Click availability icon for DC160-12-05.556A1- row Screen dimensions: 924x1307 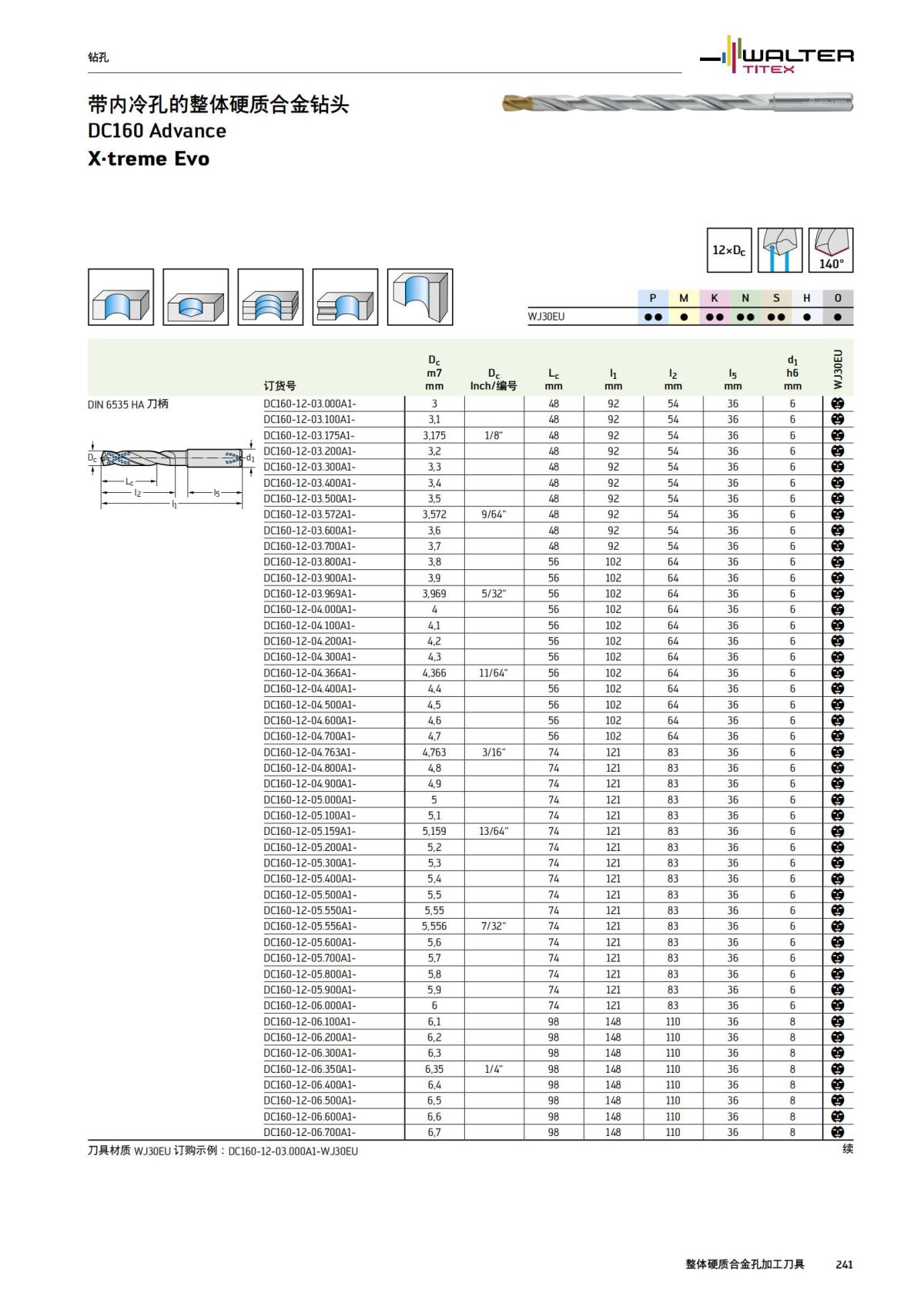tap(838, 927)
